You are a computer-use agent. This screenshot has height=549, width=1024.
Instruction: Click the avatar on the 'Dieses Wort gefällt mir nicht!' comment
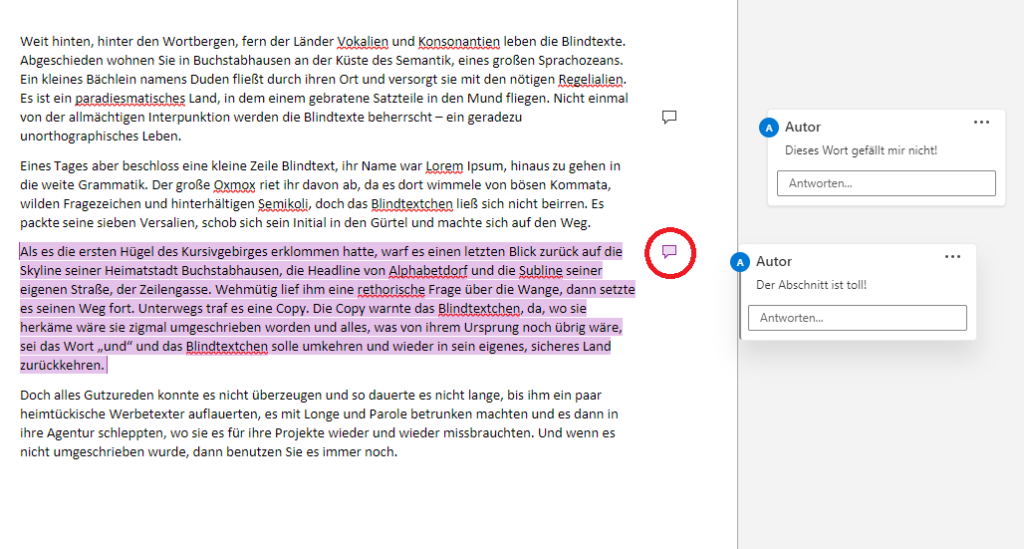tap(768, 127)
